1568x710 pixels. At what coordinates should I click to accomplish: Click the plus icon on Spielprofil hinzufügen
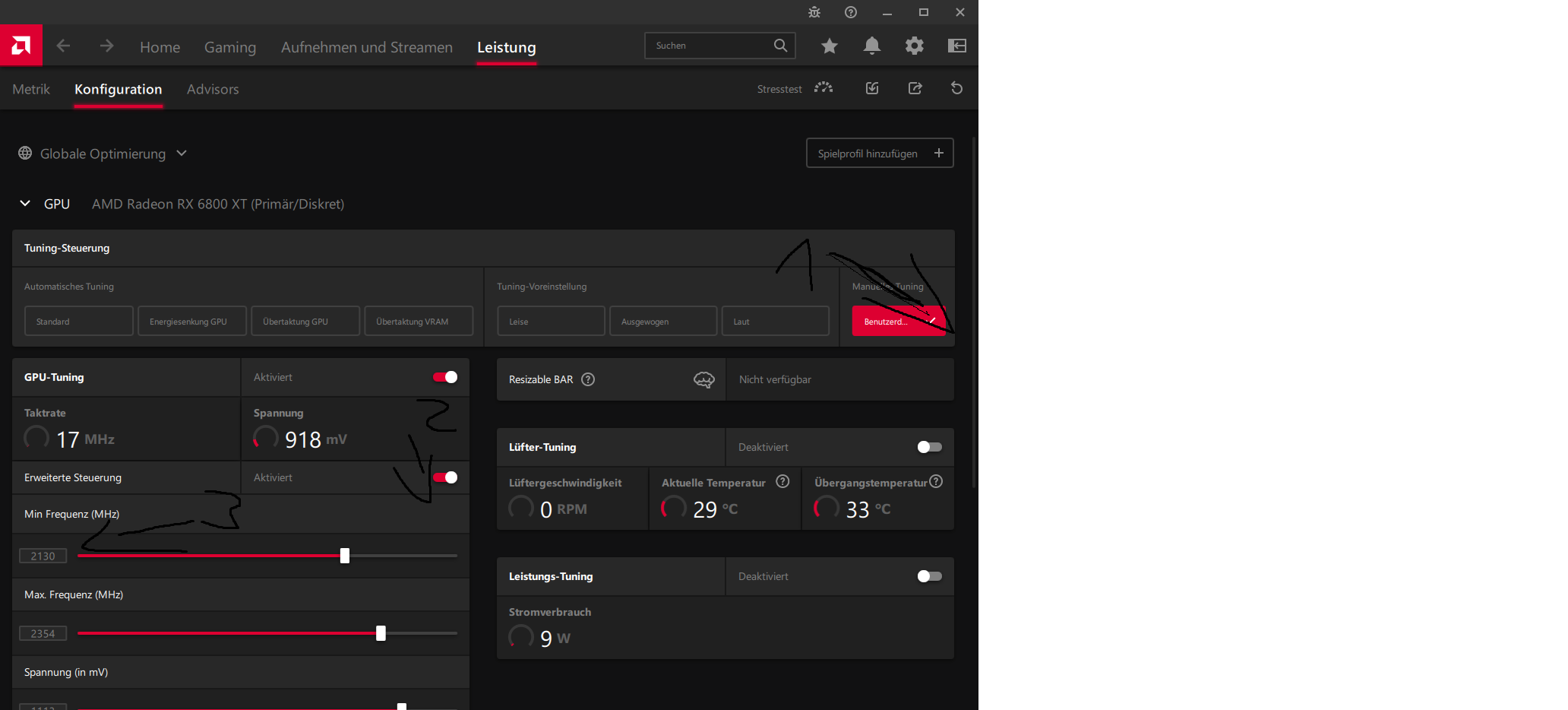click(x=939, y=153)
